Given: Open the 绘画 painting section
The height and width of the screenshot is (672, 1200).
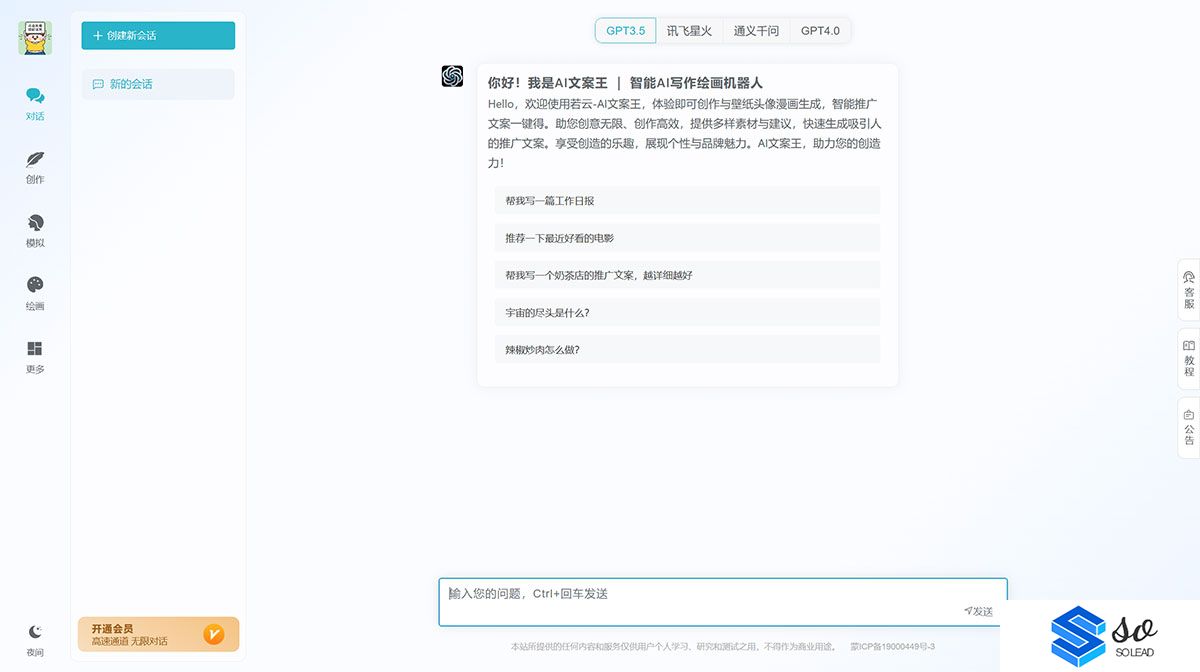Looking at the screenshot, I should click(x=35, y=294).
